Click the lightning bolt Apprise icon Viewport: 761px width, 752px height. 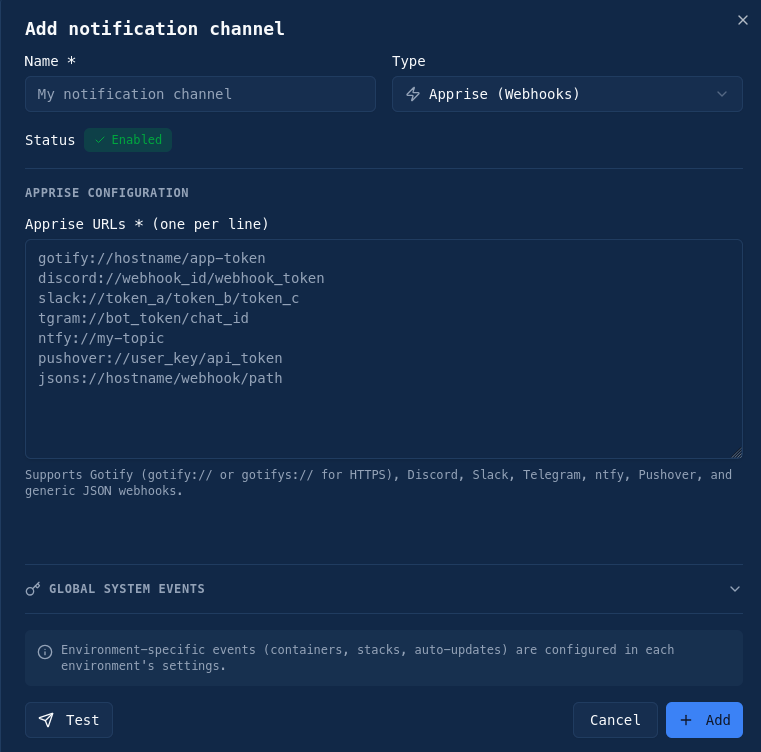[x=413, y=94]
